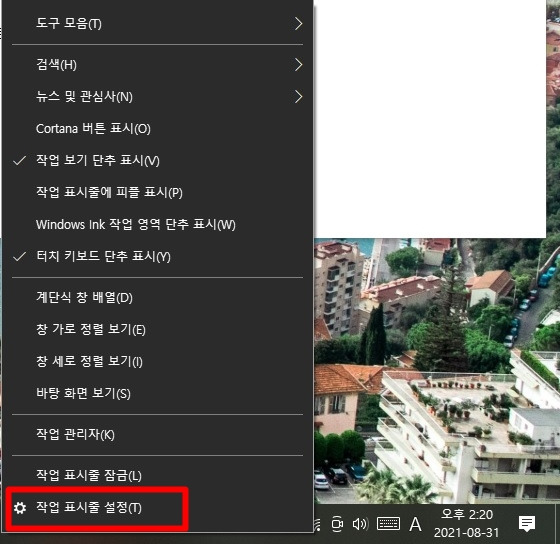Open 작업 관리자(K)
The height and width of the screenshot is (544, 560).
point(157,434)
